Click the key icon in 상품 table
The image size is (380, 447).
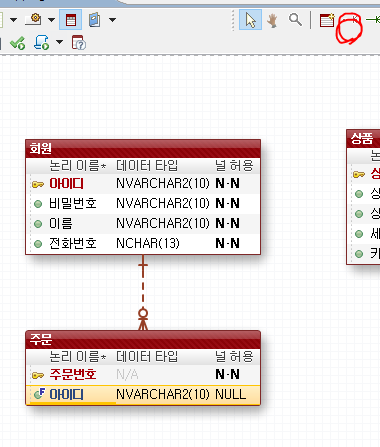point(359,174)
